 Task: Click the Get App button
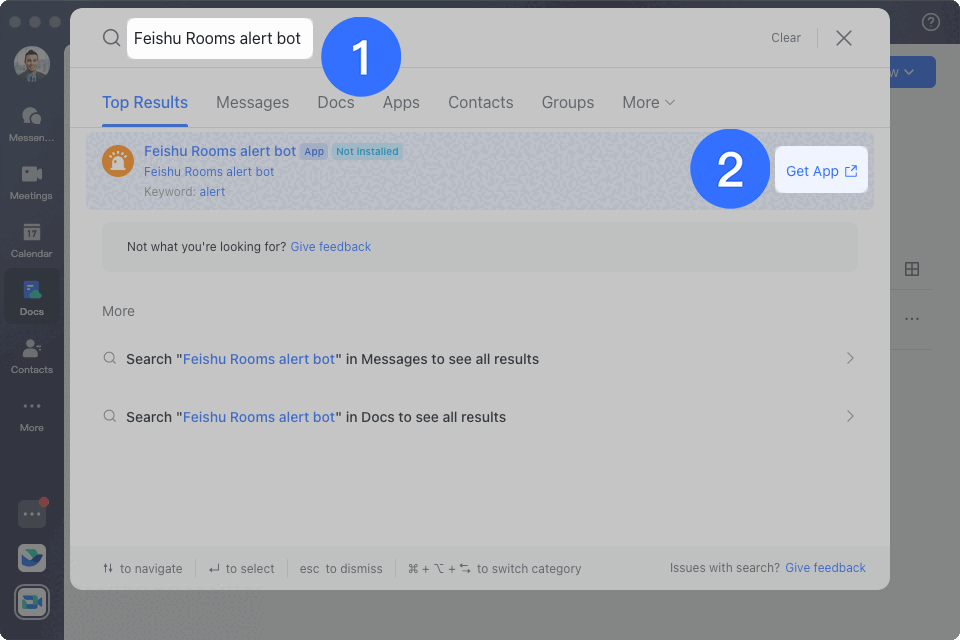pos(820,170)
